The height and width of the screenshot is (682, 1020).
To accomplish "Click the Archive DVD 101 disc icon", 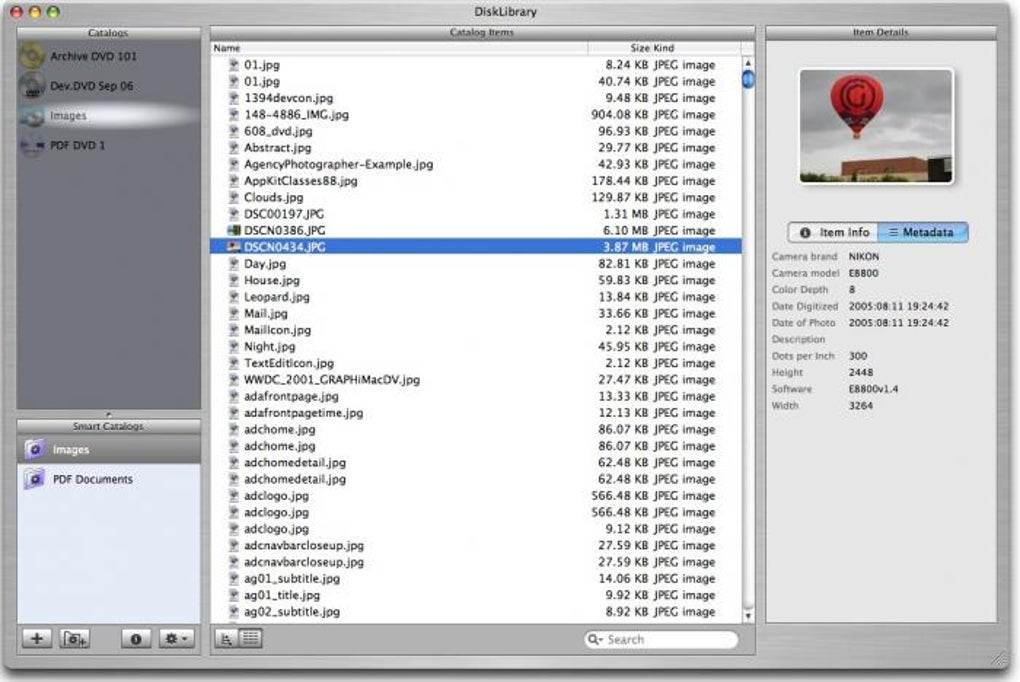I will [x=32, y=57].
